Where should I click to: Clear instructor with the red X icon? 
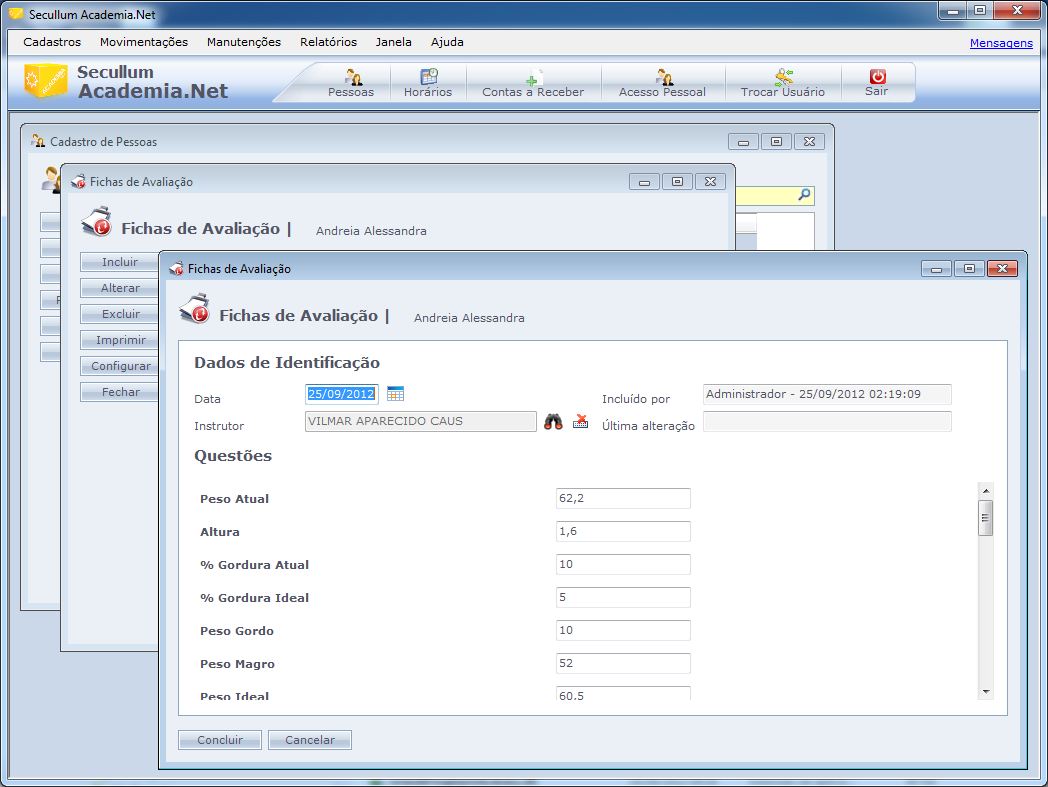click(580, 422)
